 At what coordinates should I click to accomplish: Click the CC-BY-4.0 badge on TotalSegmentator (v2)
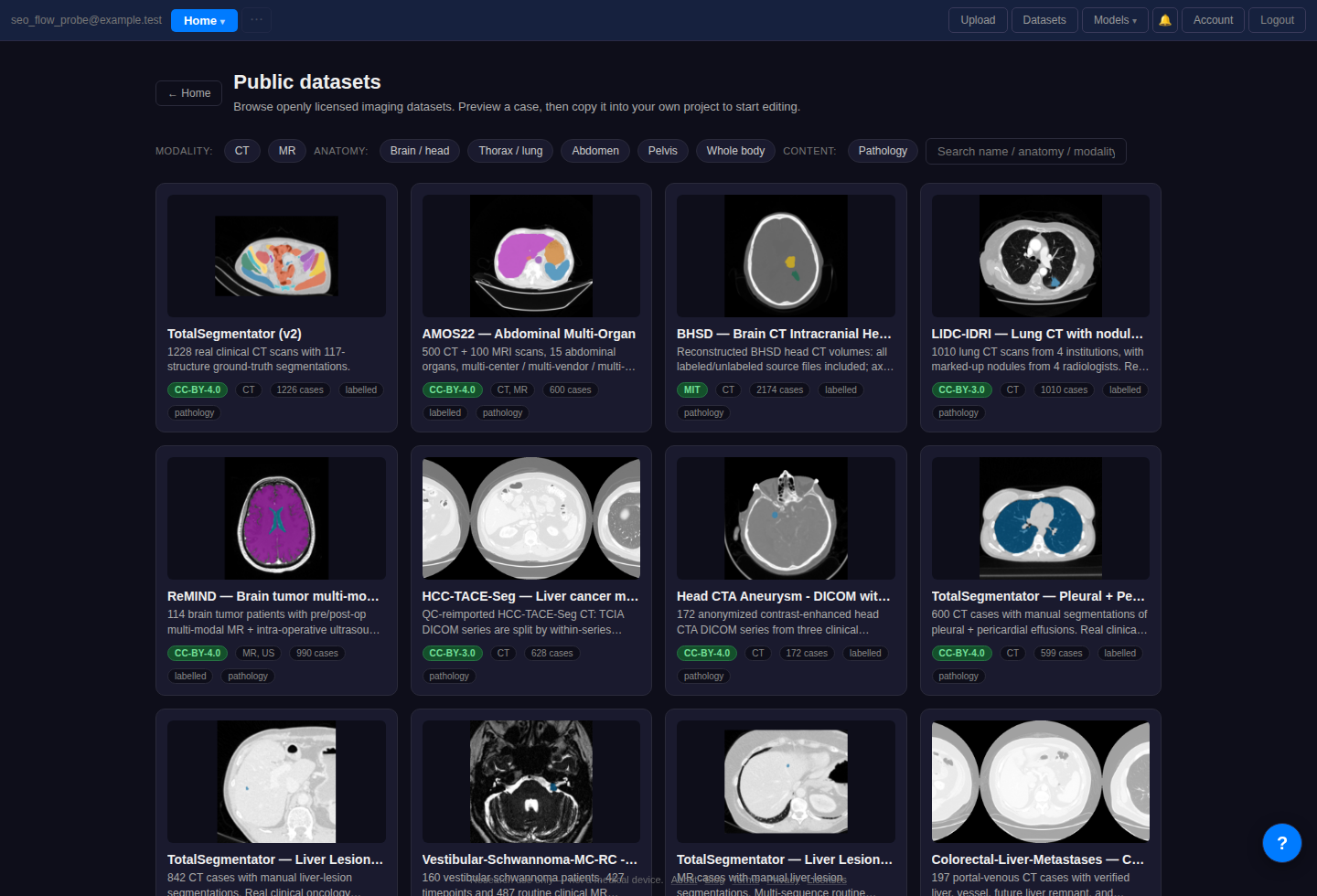pyautogui.click(x=198, y=389)
